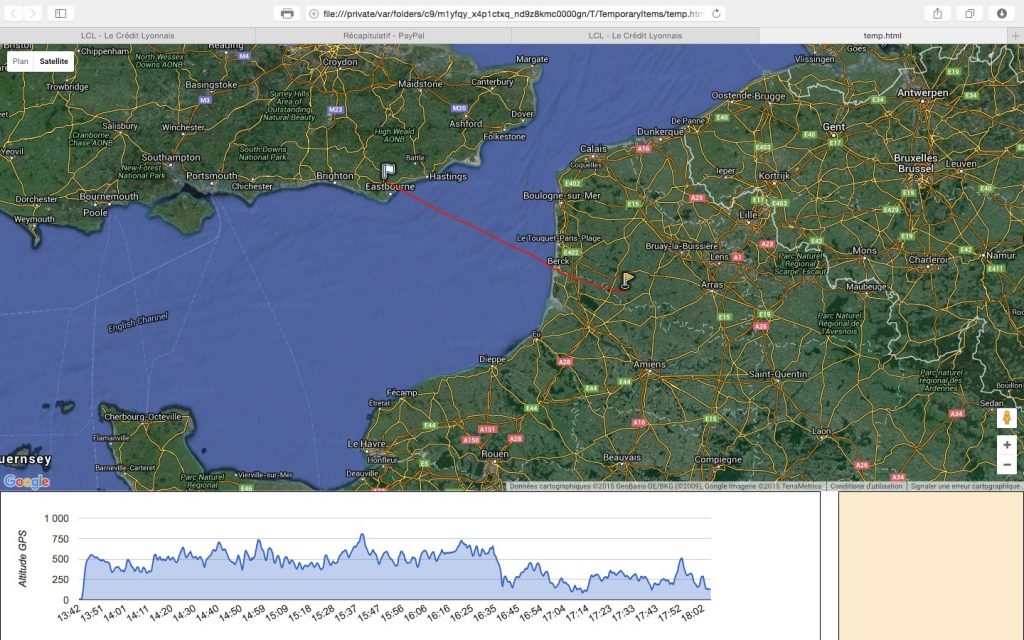Click the M3 motorway shield near Basingstoke

pos(205,100)
